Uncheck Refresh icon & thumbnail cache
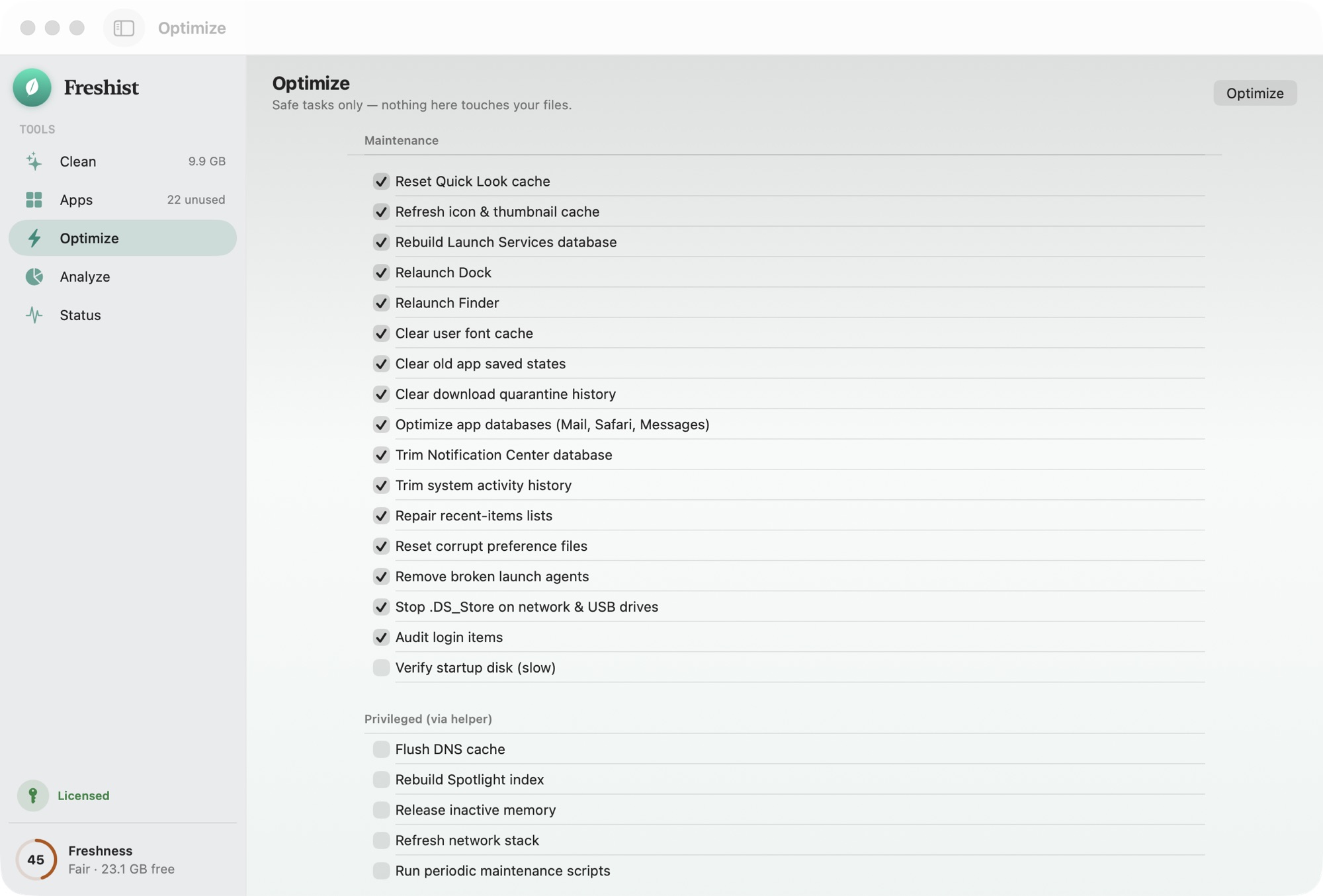This screenshot has height=896, width=1323. 381,212
